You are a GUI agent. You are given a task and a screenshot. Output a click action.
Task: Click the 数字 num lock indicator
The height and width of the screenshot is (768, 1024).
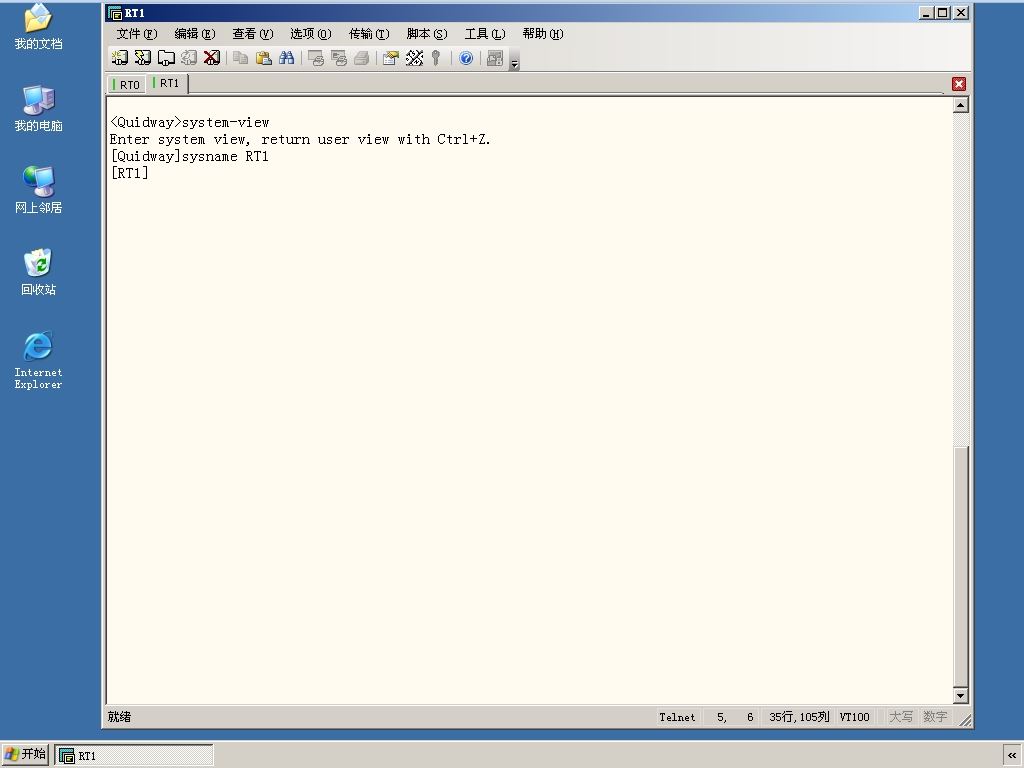pos(935,716)
